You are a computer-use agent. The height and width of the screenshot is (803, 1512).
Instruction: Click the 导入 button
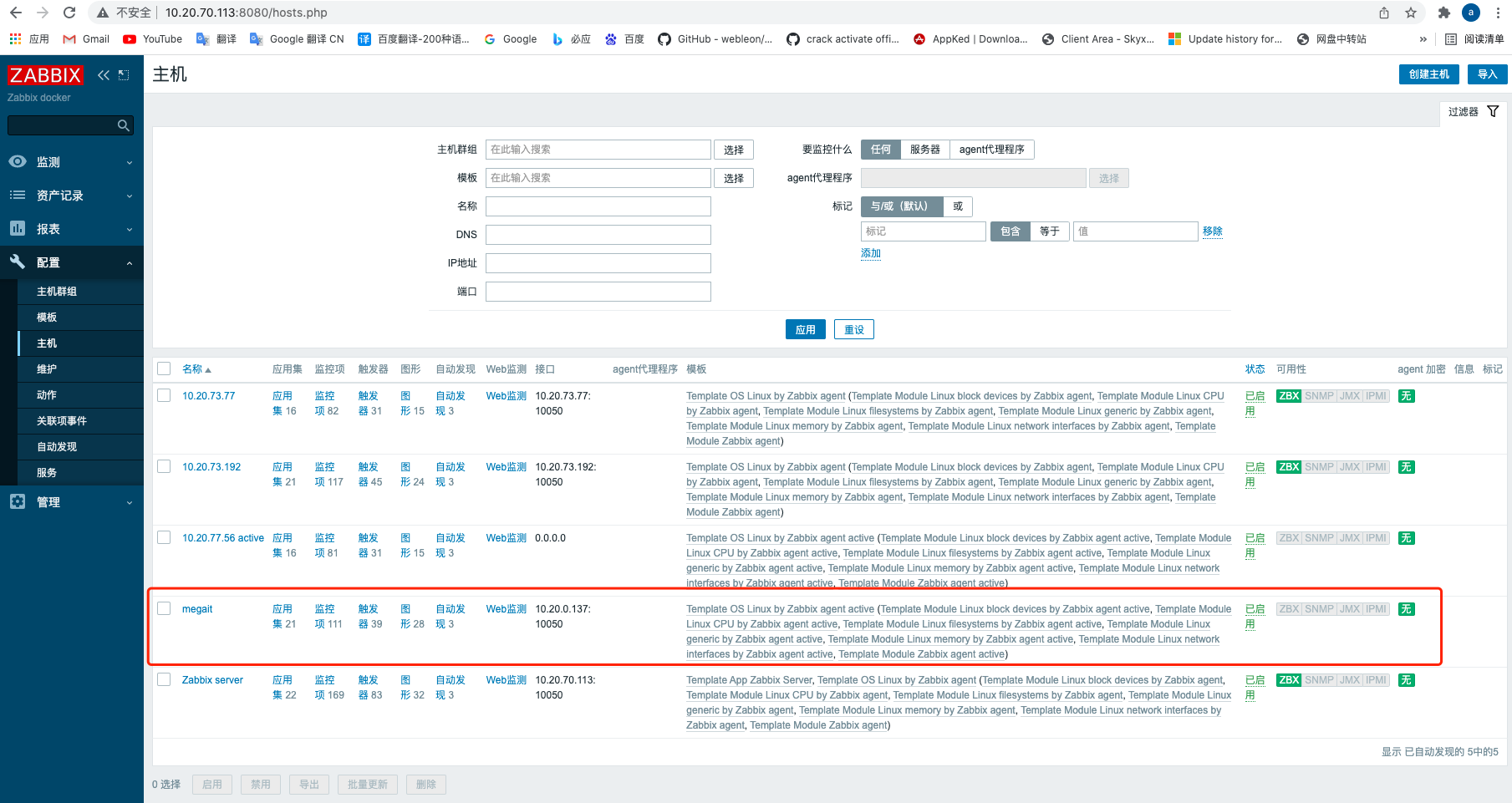click(x=1487, y=74)
